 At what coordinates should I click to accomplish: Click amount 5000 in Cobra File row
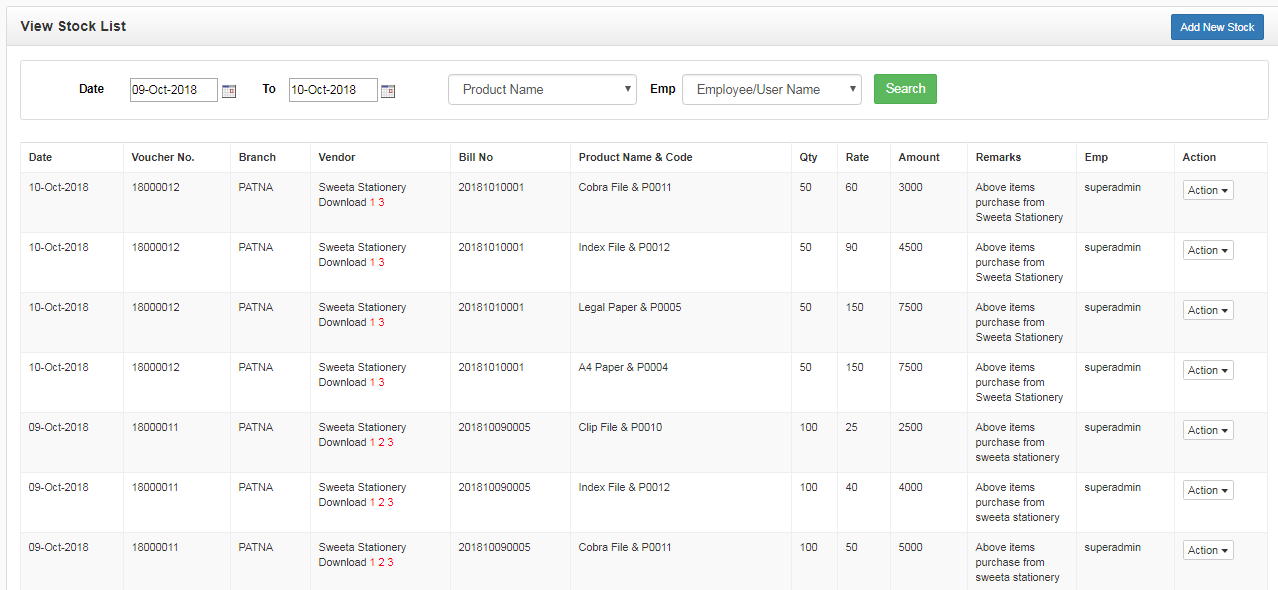(911, 547)
